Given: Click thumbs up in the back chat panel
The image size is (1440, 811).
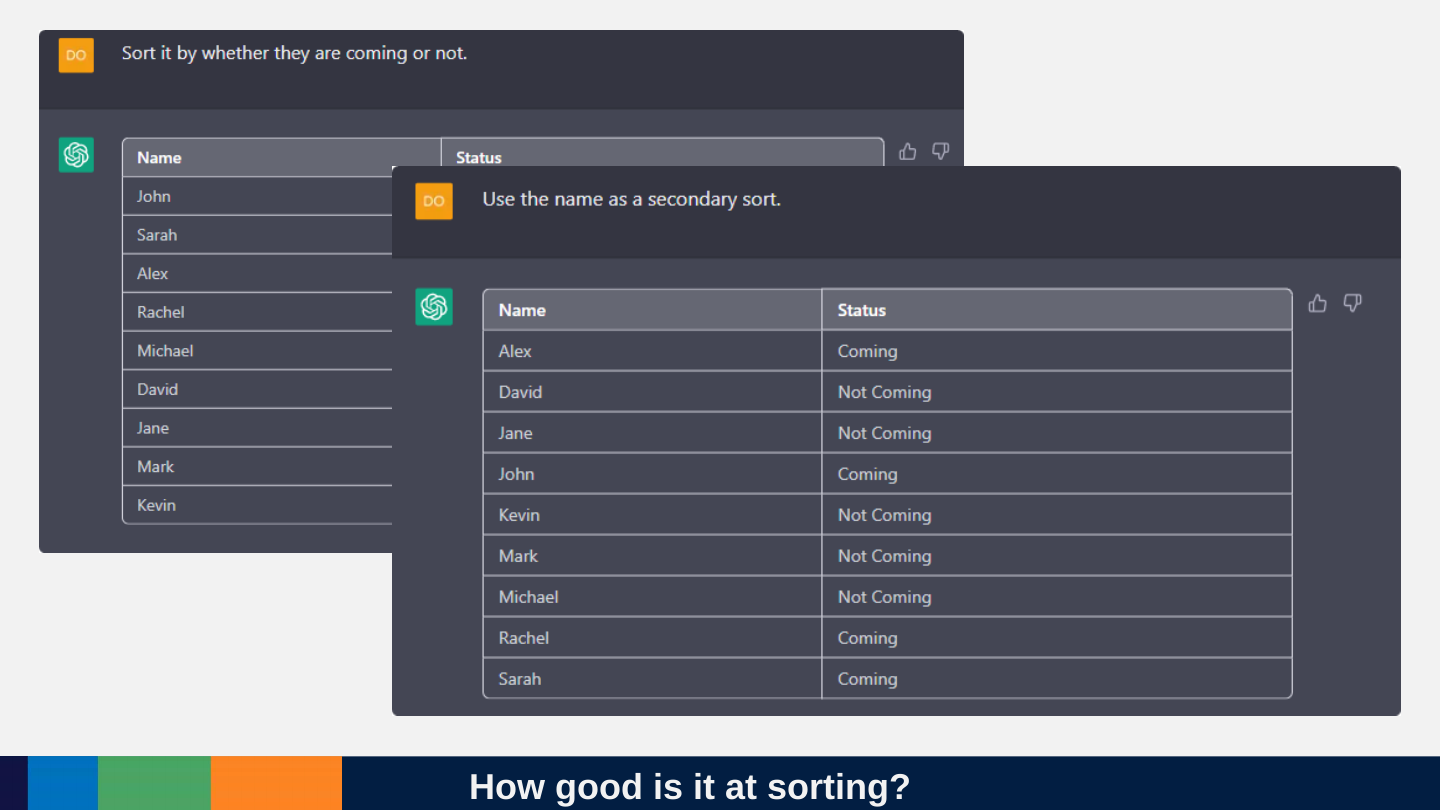Looking at the screenshot, I should click(908, 151).
